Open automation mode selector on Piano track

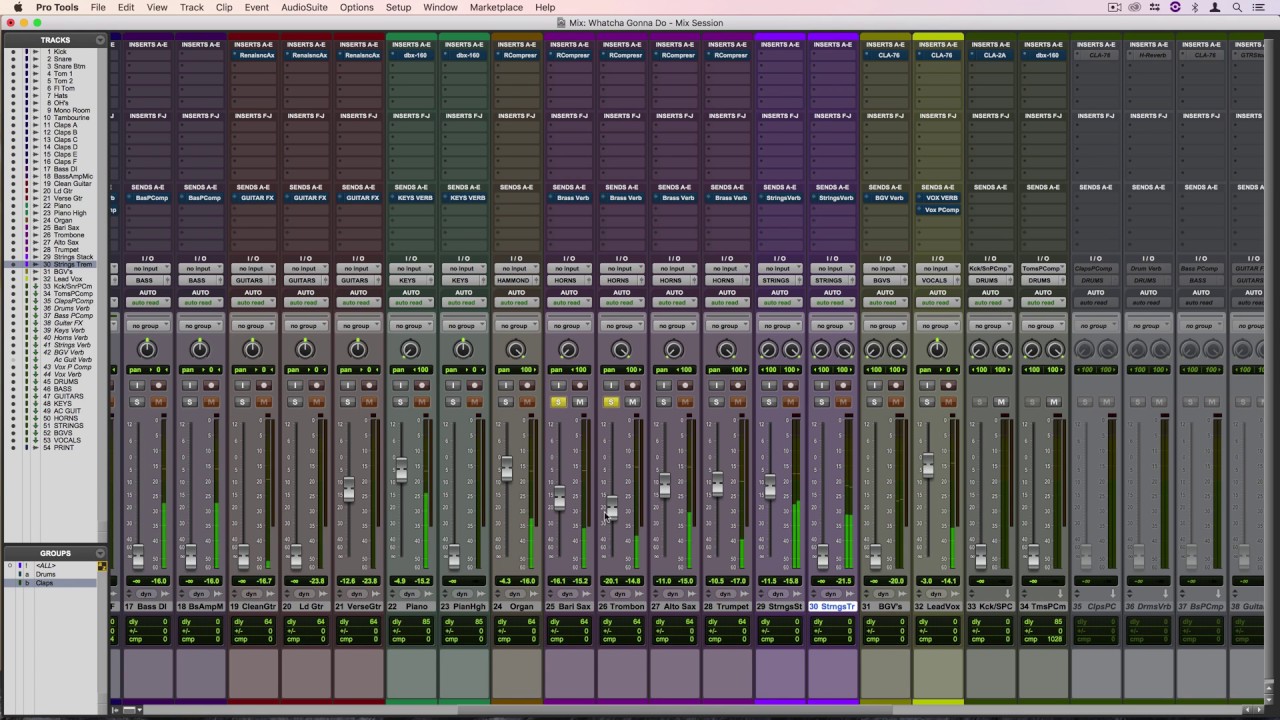coord(410,303)
